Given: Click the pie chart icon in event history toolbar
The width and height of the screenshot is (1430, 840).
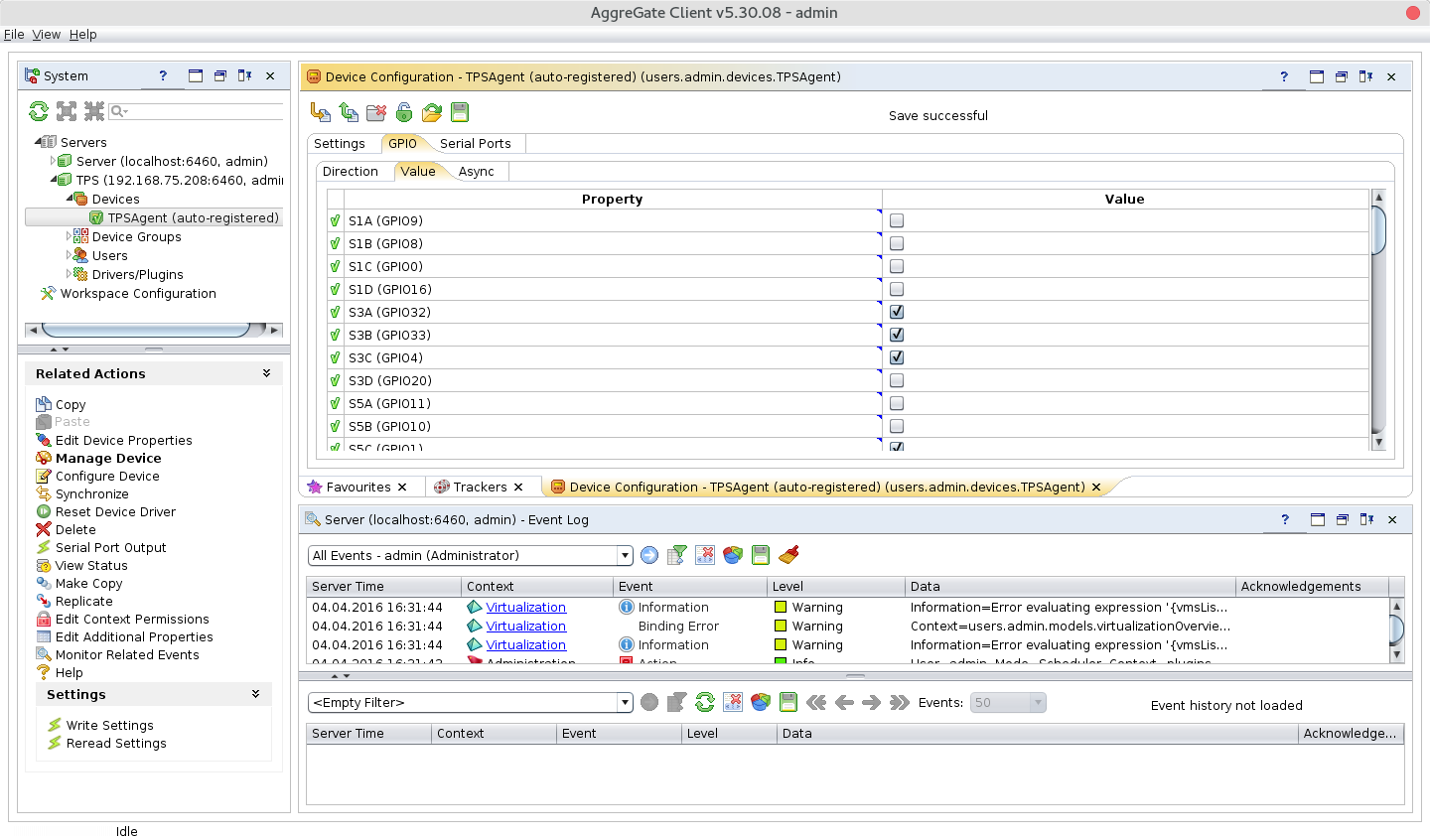Looking at the screenshot, I should point(761,702).
